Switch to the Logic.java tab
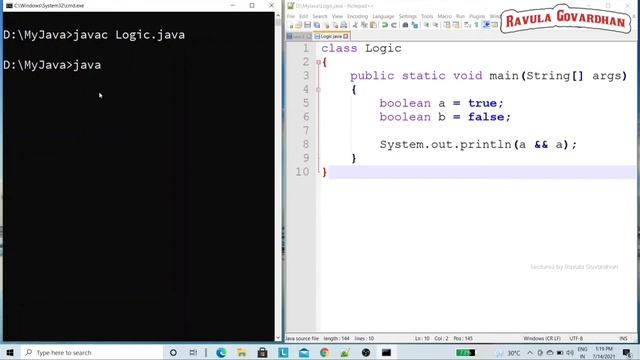 [x=331, y=36]
